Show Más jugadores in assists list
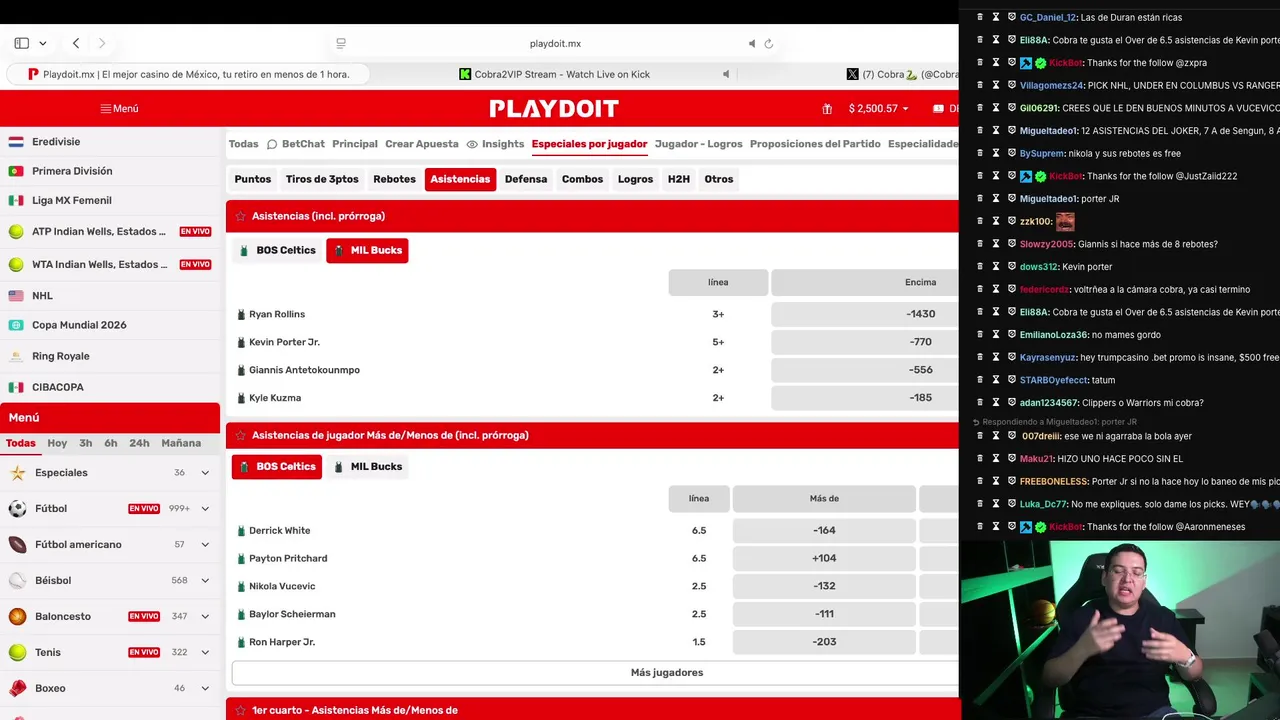 666,673
